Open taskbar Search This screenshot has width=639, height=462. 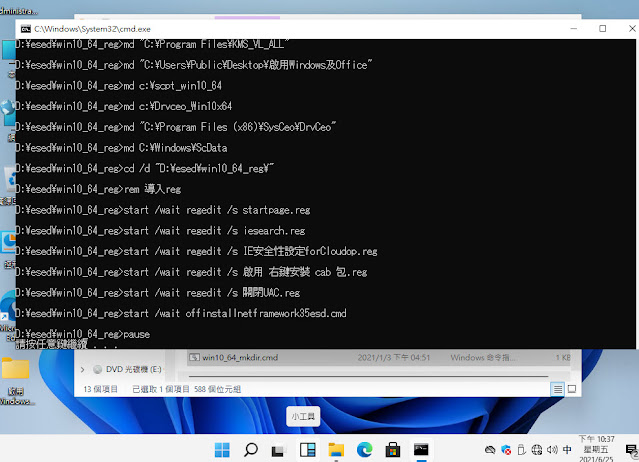251,450
